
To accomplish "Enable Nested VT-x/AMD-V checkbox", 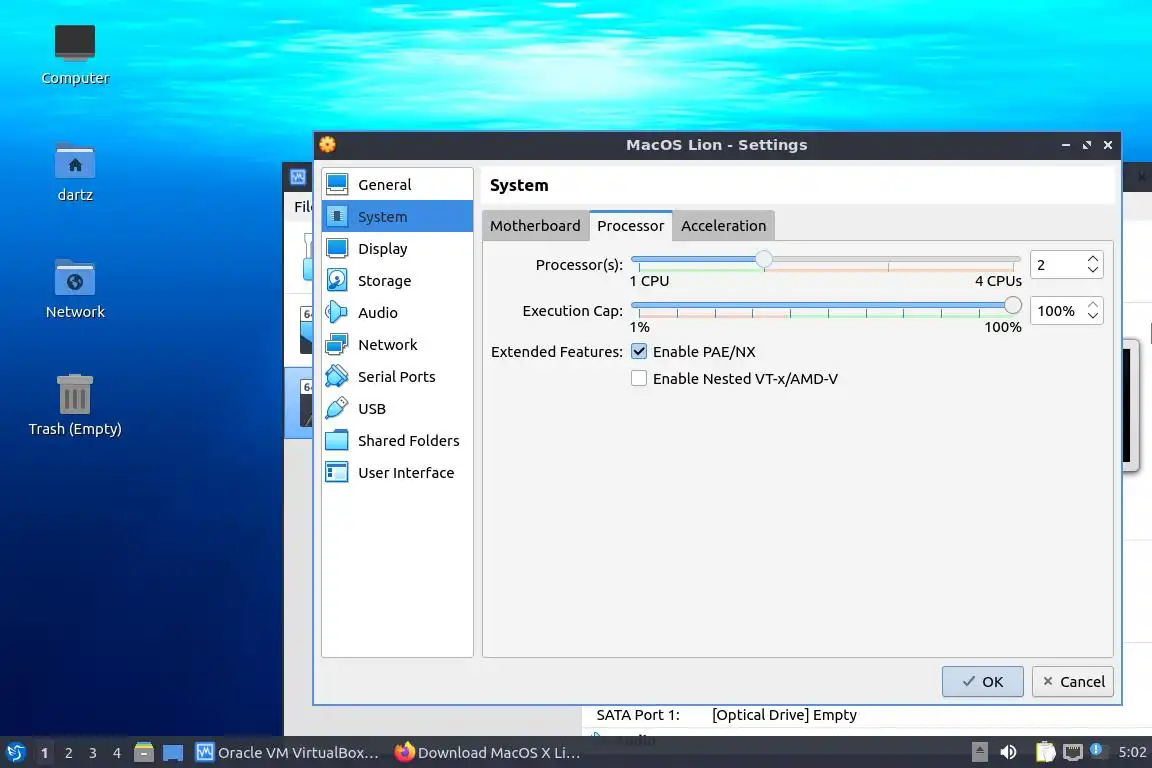I will 639,378.
